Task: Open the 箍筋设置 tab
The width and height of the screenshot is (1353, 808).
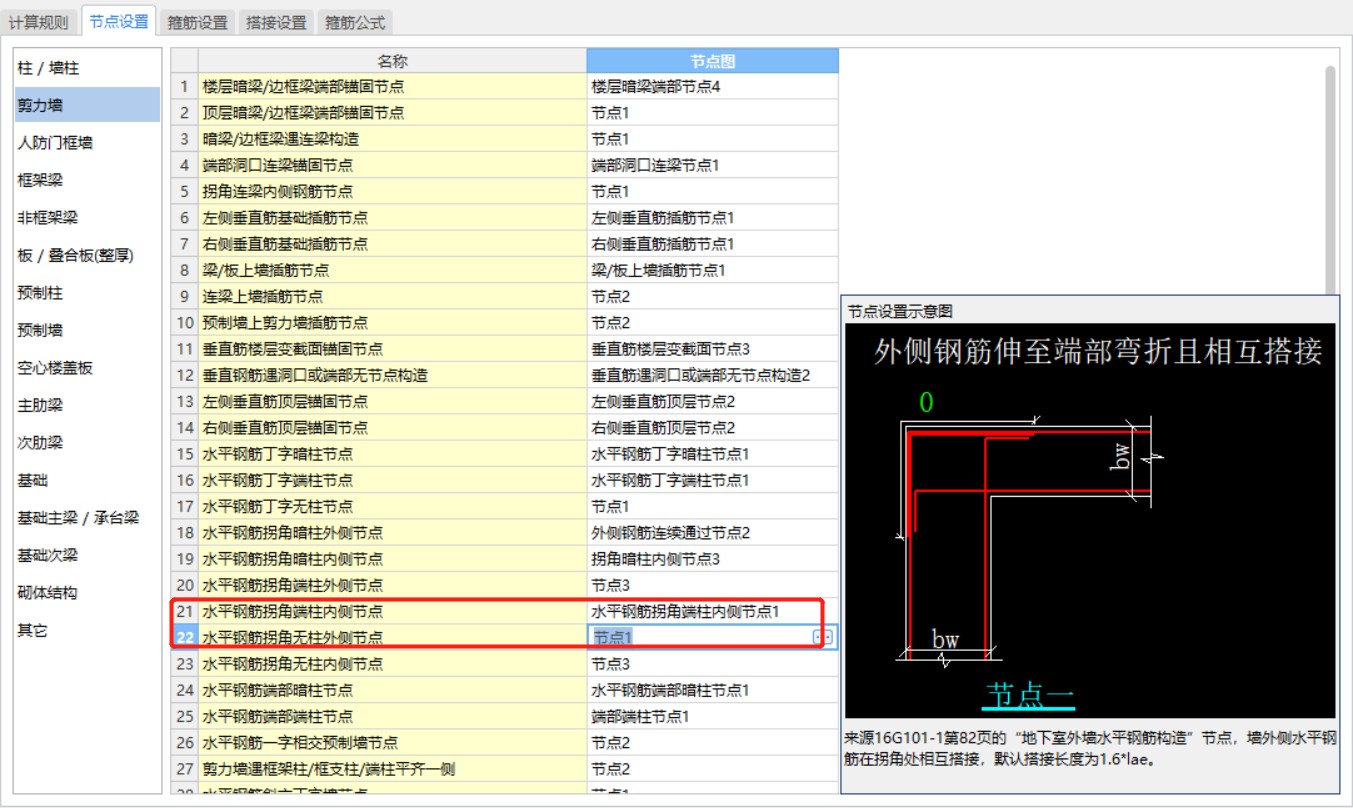Action: (x=198, y=22)
